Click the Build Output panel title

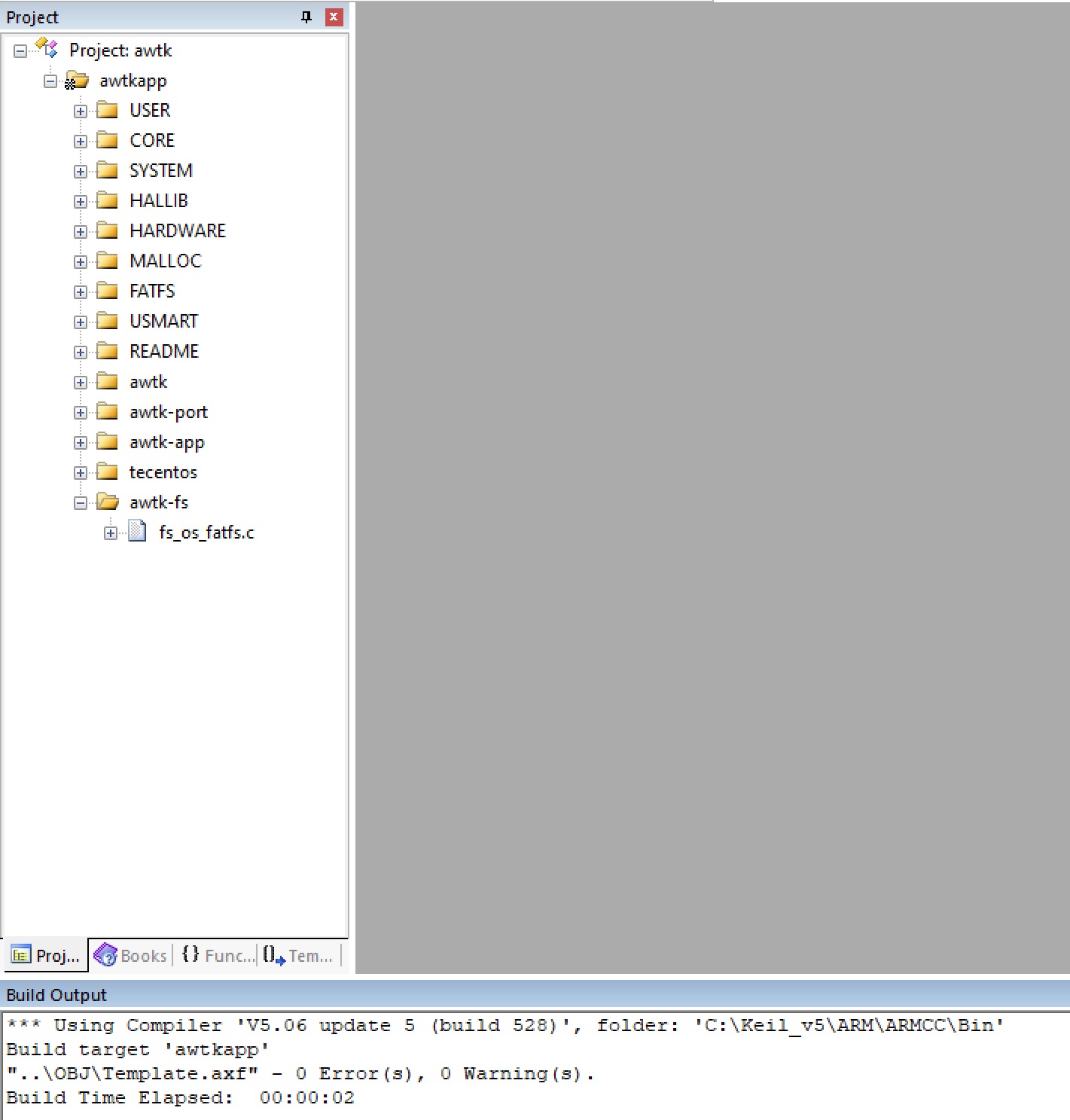(x=56, y=995)
